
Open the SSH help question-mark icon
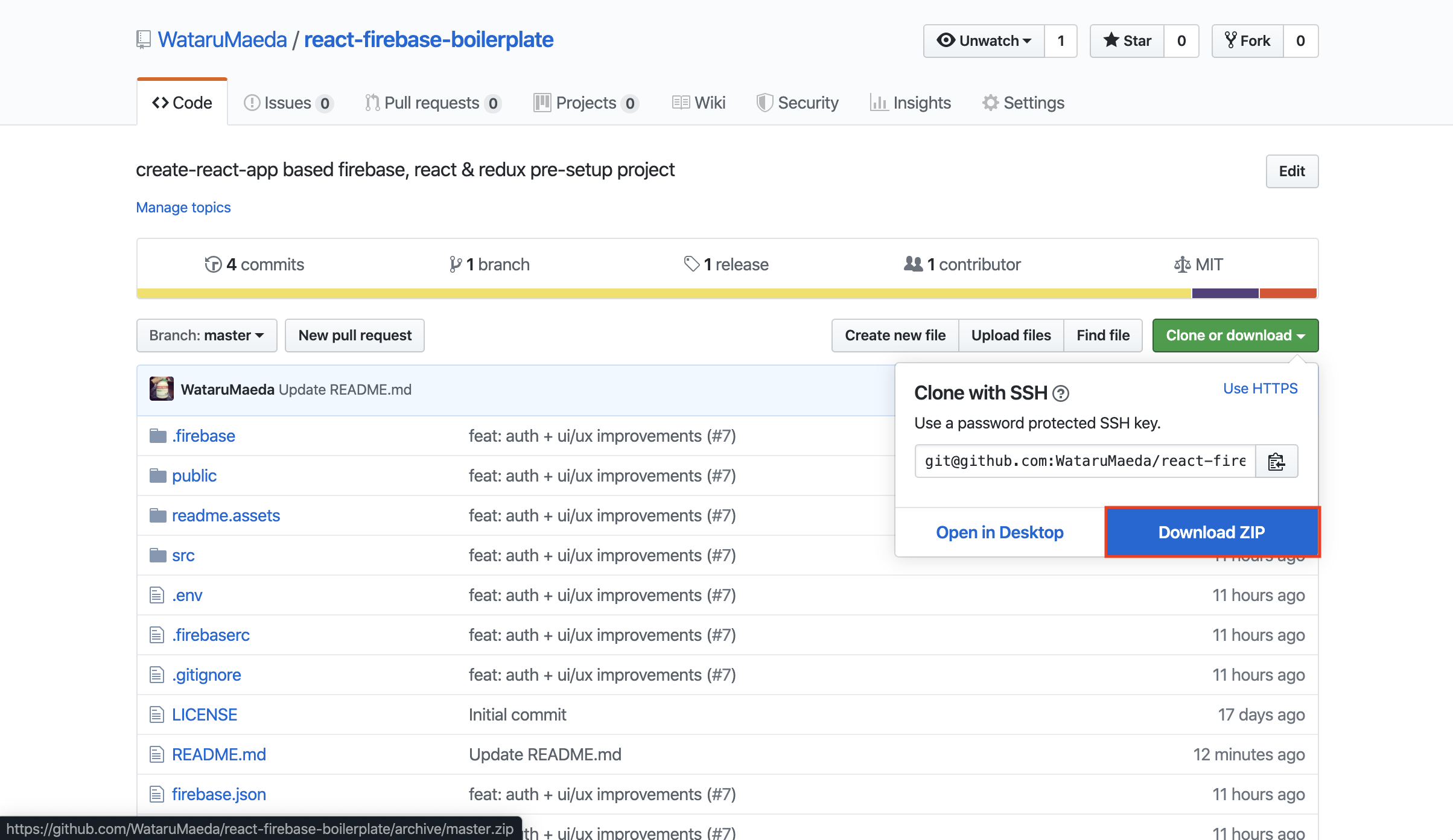pos(1060,394)
